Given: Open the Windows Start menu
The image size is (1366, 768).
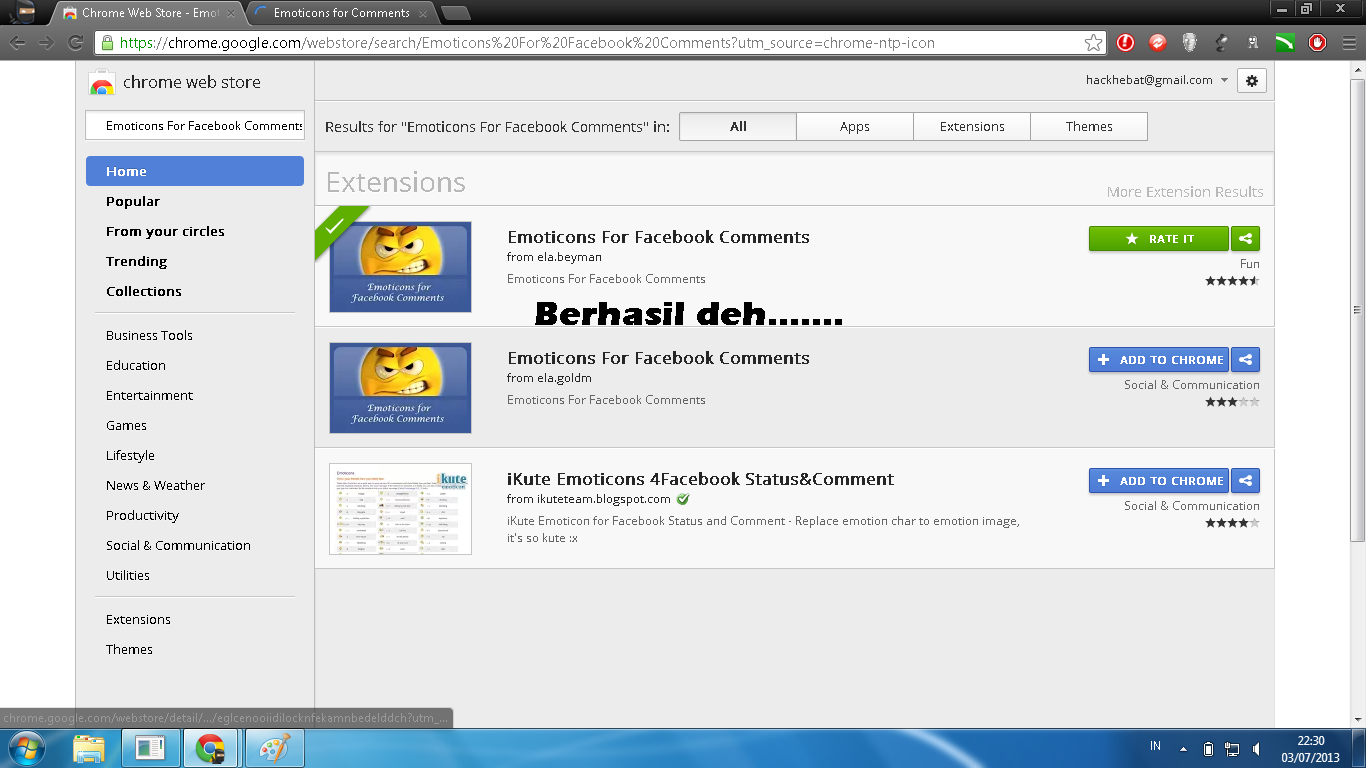Looking at the screenshot, I should (x=26, y=748).
